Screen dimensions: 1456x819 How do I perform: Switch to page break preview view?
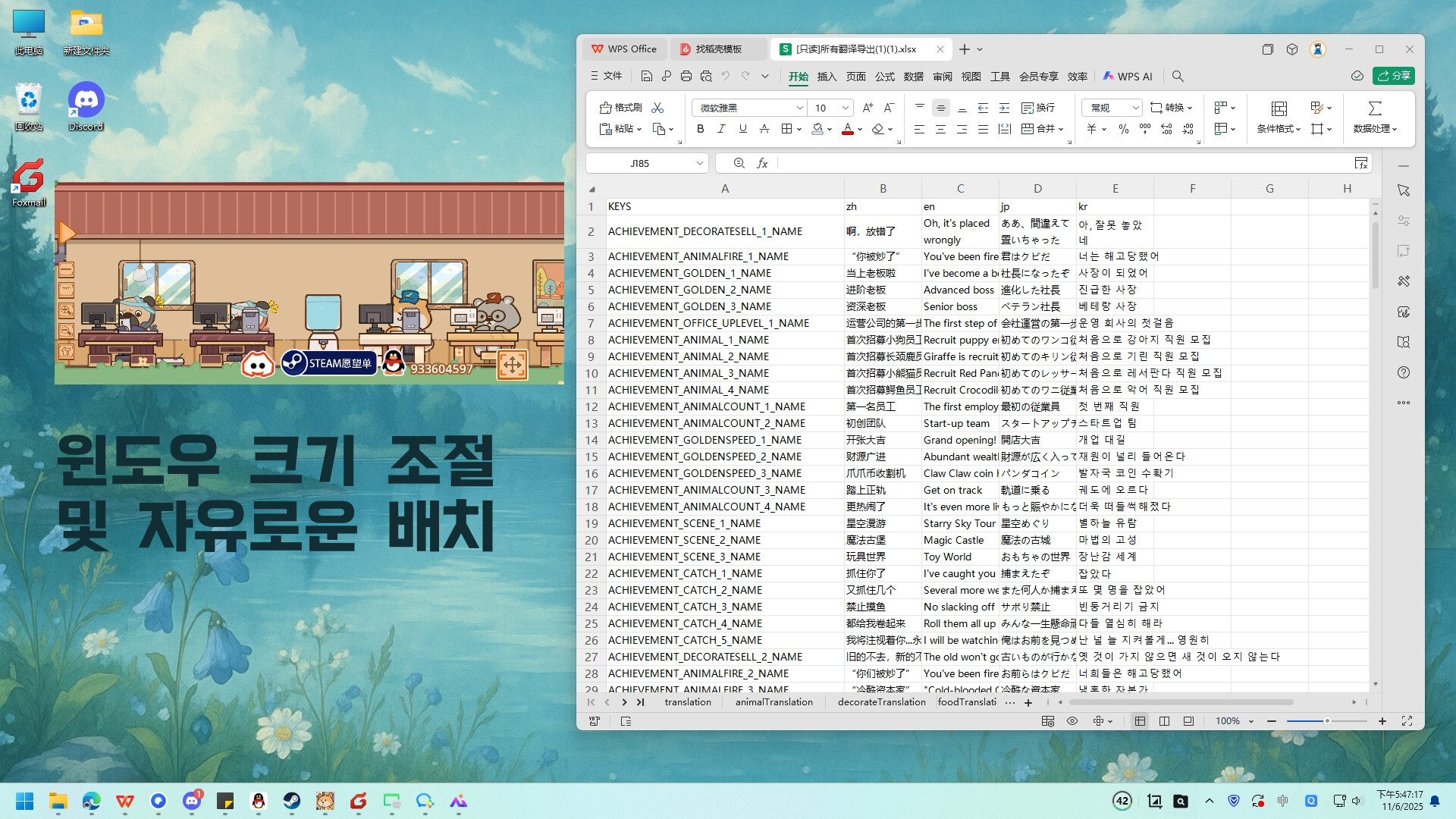click(1164, 721)
